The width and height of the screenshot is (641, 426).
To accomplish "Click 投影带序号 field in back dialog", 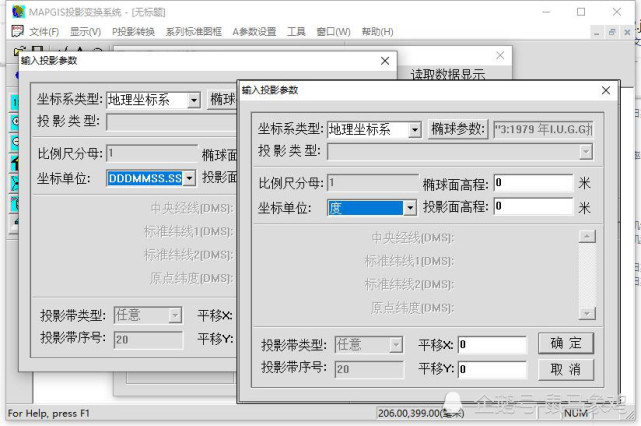I will click(148, 340).
